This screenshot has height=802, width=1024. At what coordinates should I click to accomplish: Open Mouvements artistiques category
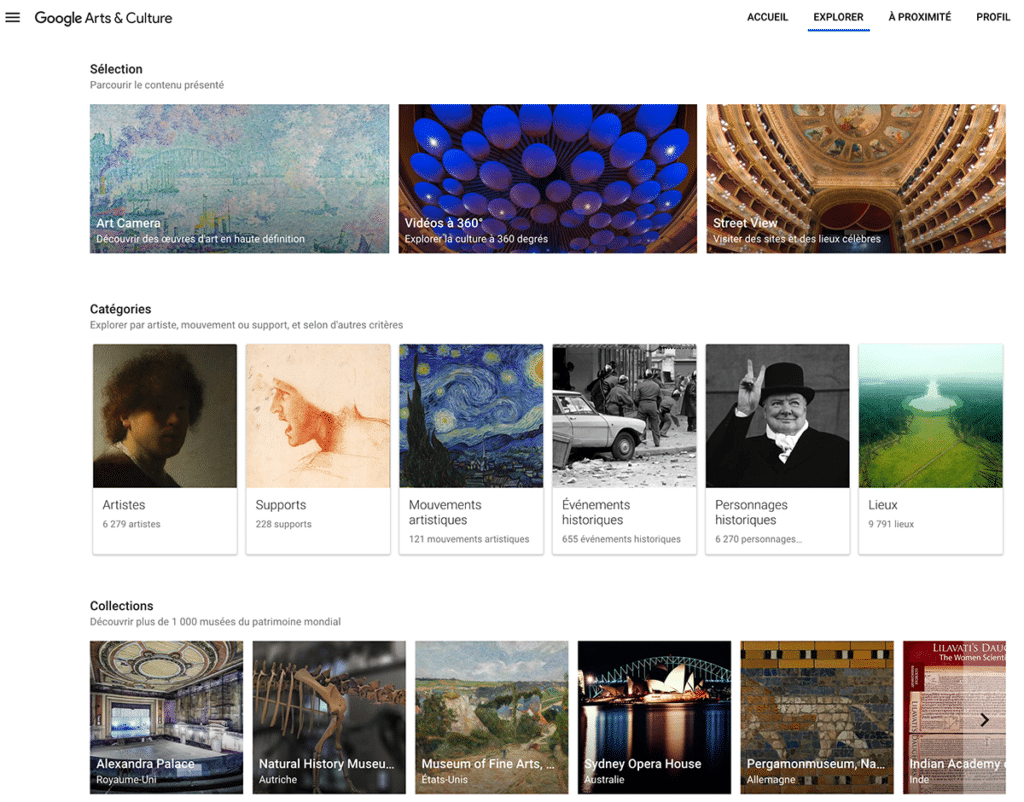pyautogui.click(x=472, y=449)
